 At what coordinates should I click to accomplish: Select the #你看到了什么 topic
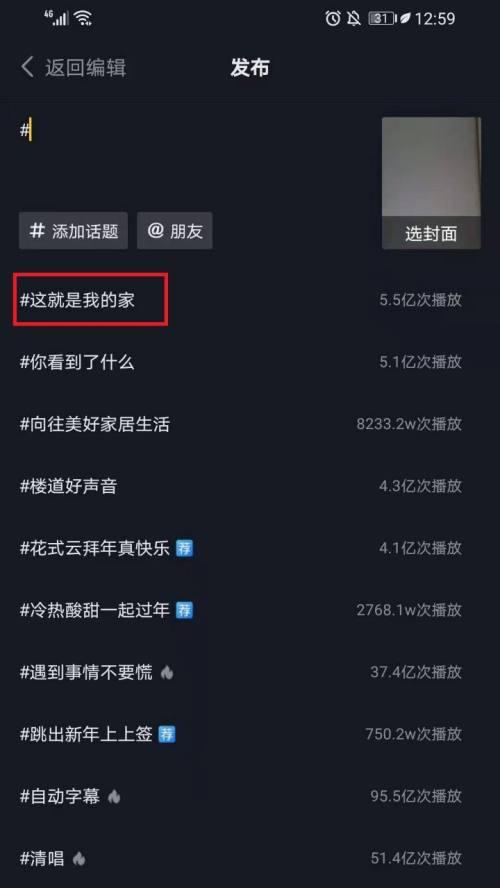(78, 362)
